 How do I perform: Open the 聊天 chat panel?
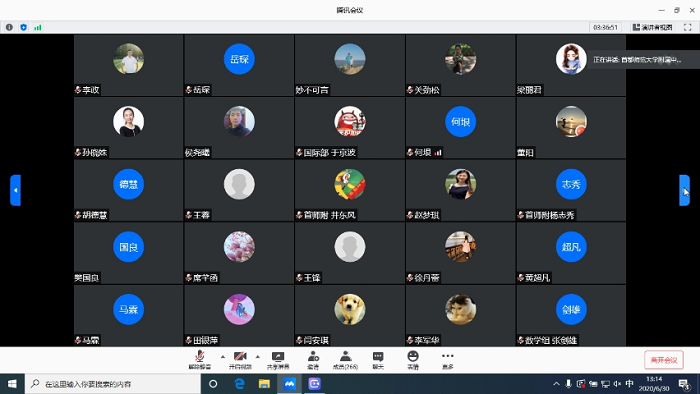(378, 360)
